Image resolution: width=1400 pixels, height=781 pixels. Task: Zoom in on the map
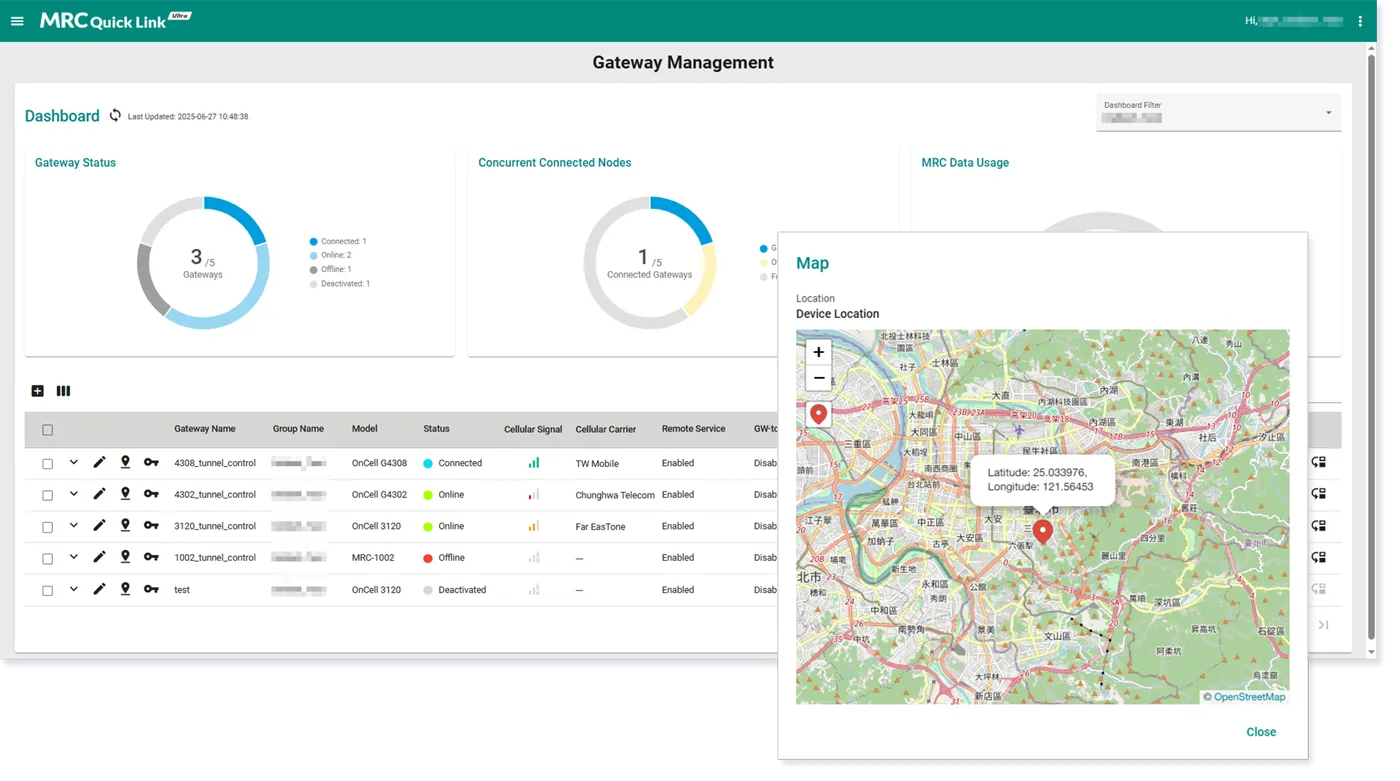pyautogui.click(x=819, y=352)
